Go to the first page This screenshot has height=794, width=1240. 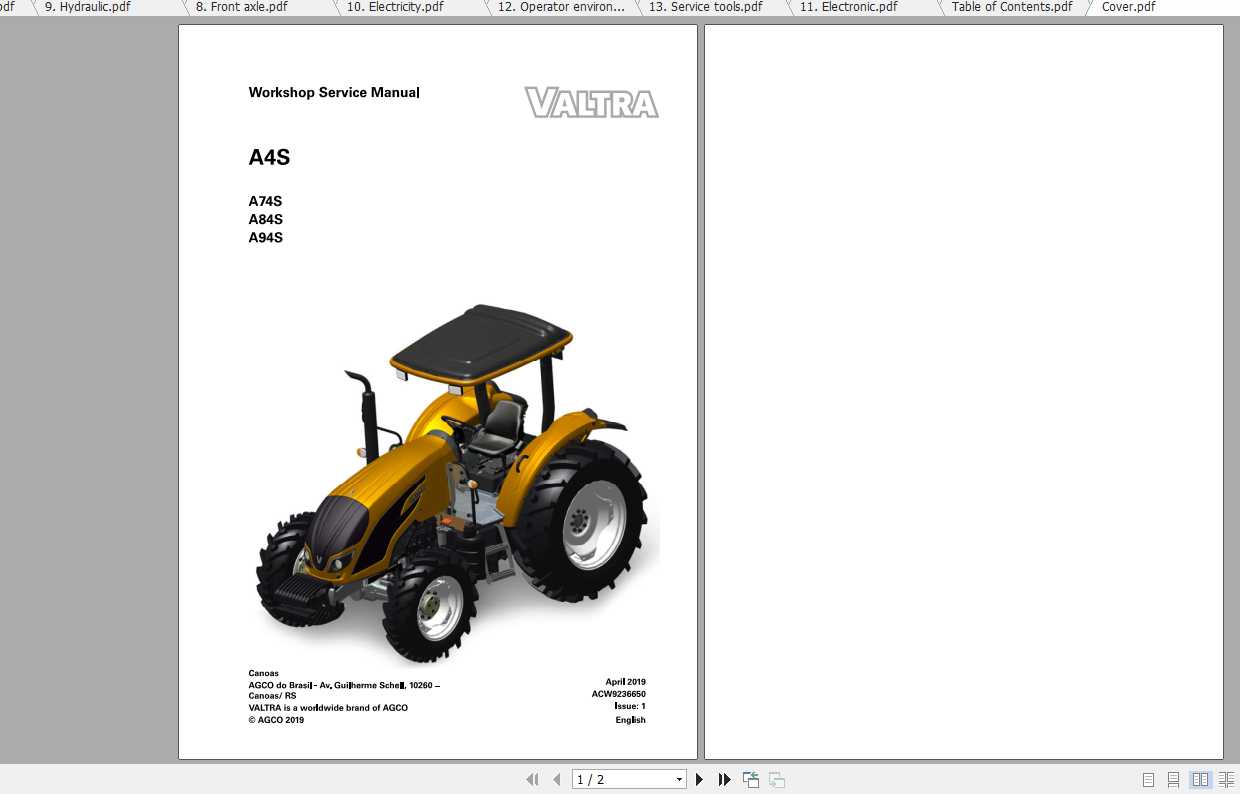click(x=532, y=780)
